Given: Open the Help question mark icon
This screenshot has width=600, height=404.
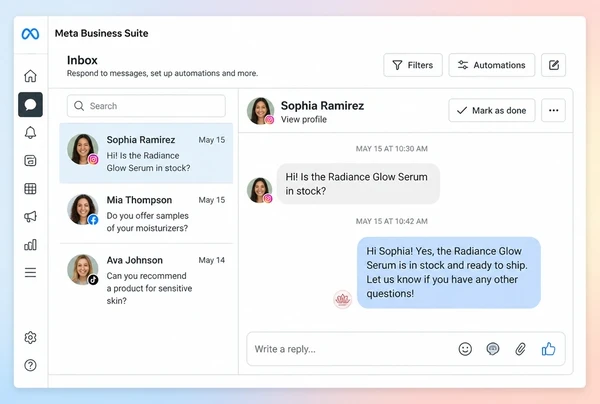Looking at the screenshot, I should pyautogui.click(x=30, y=365).
